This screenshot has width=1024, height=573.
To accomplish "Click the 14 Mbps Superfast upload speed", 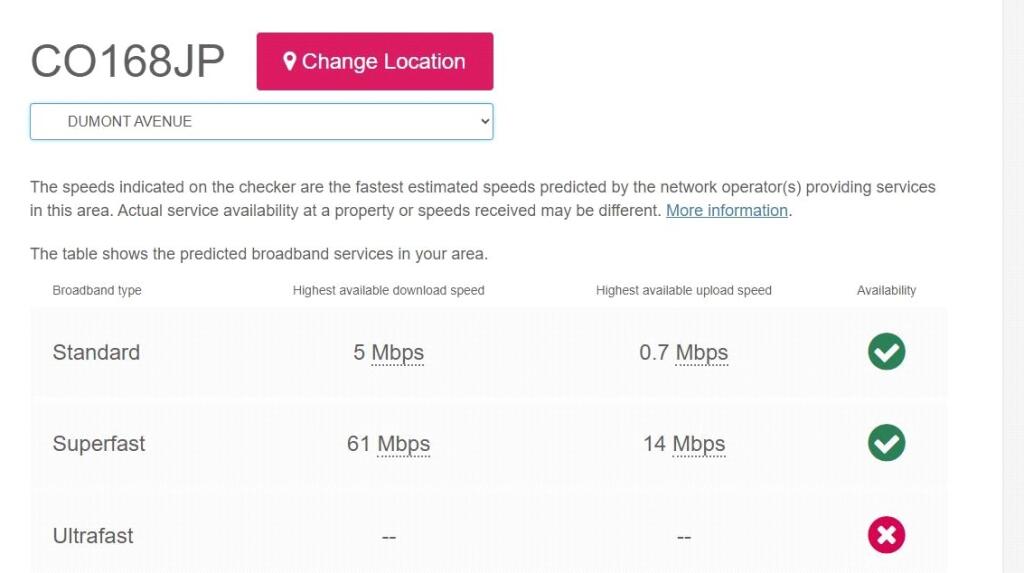I will (684, 444).
